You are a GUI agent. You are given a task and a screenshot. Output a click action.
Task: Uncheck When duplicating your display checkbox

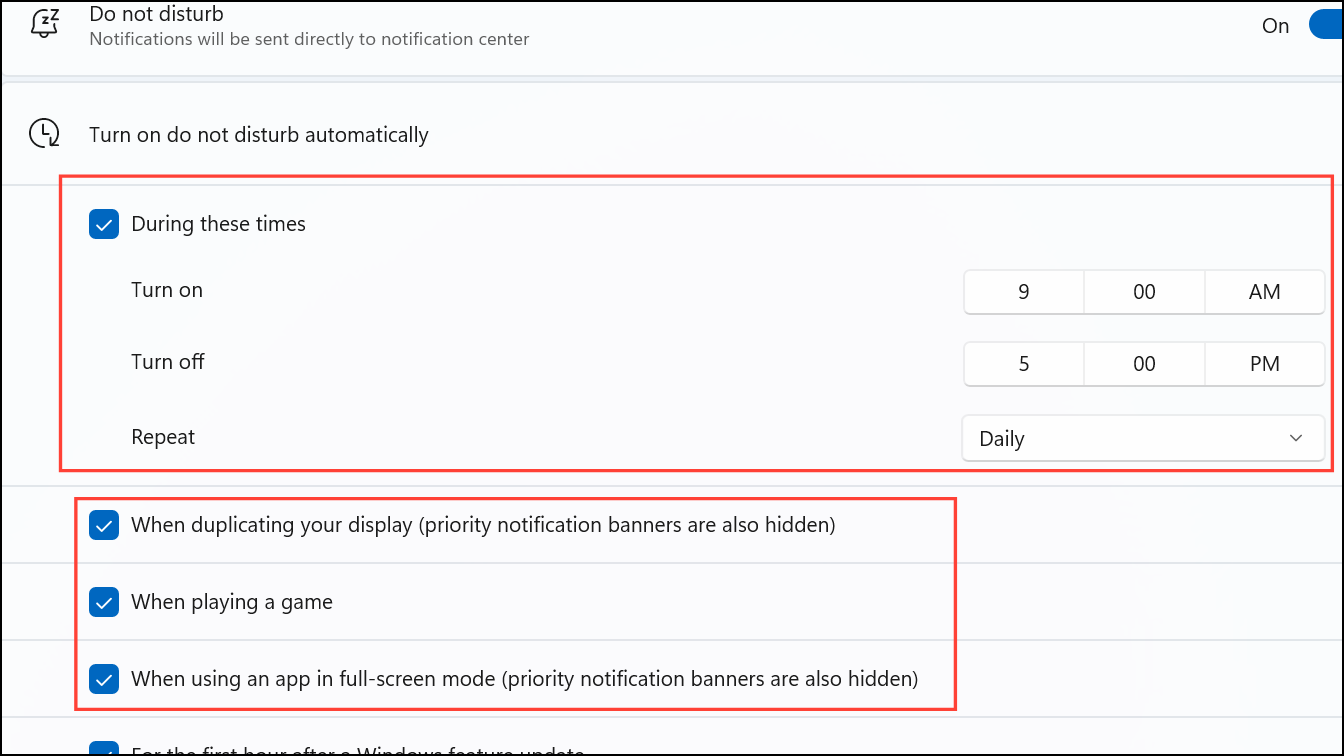104,524
